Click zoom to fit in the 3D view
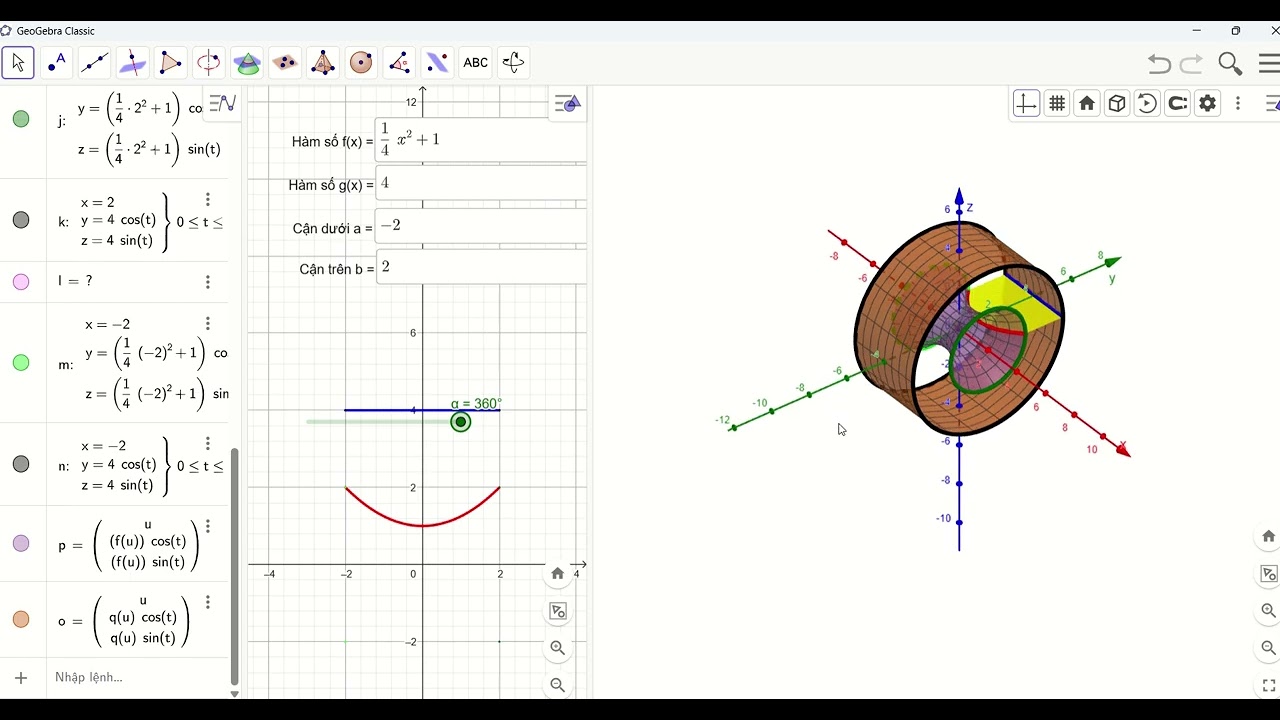The width and height of the screenshot is (1280, 720). [x=1268, y=574]
